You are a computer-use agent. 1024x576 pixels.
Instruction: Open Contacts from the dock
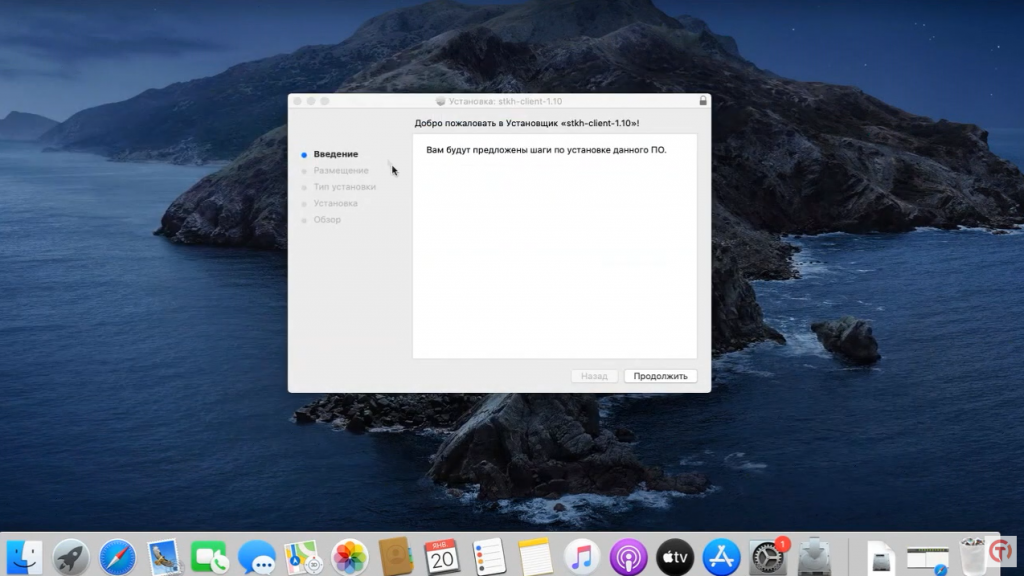point(396,557)
